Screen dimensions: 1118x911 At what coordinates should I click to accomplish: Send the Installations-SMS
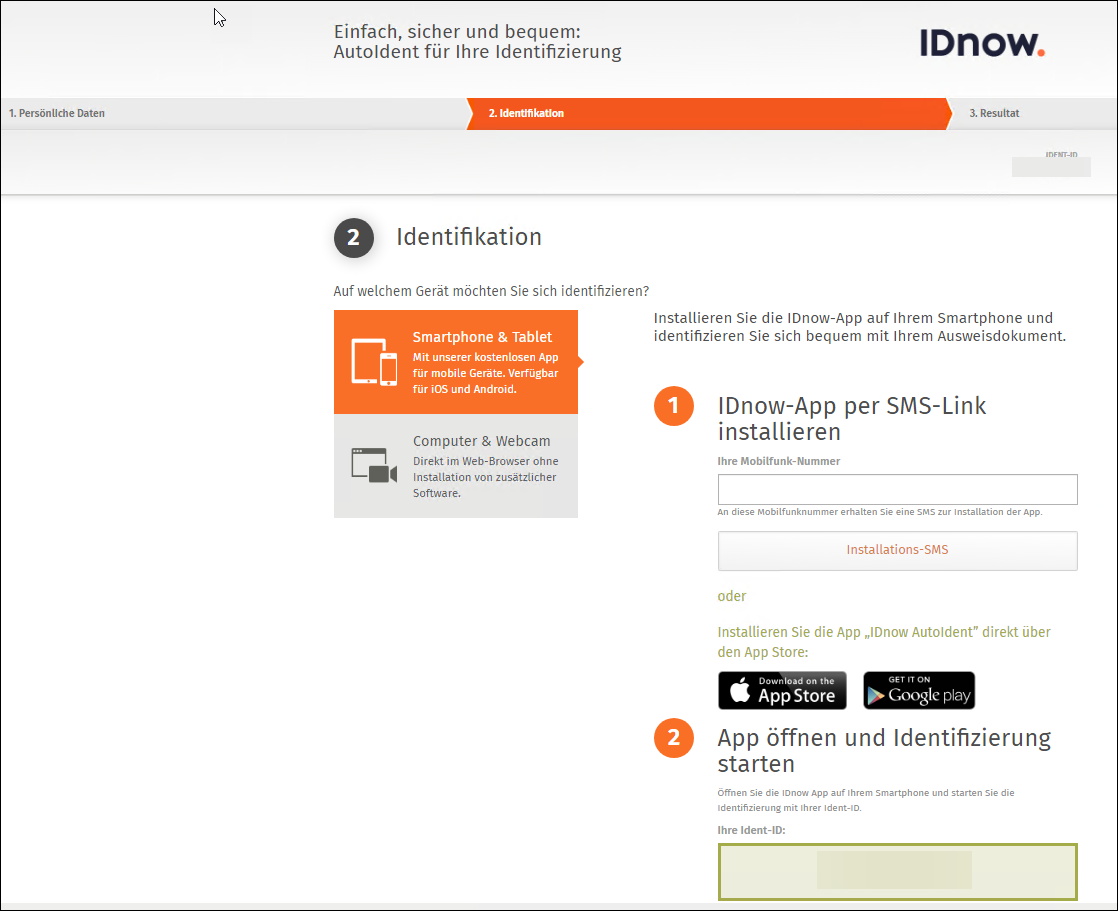(x=897, y=550)
